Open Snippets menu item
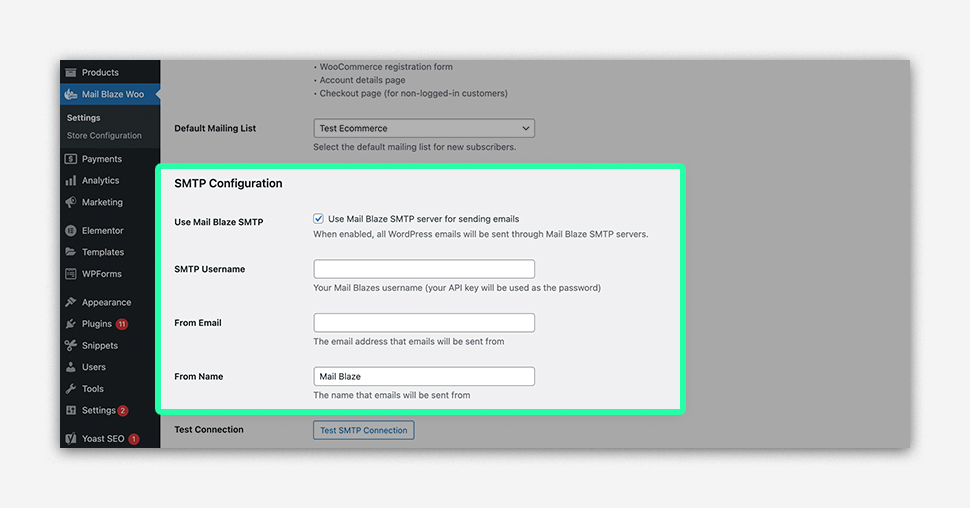This screenshot has height=508, width=970. [110, 346]
